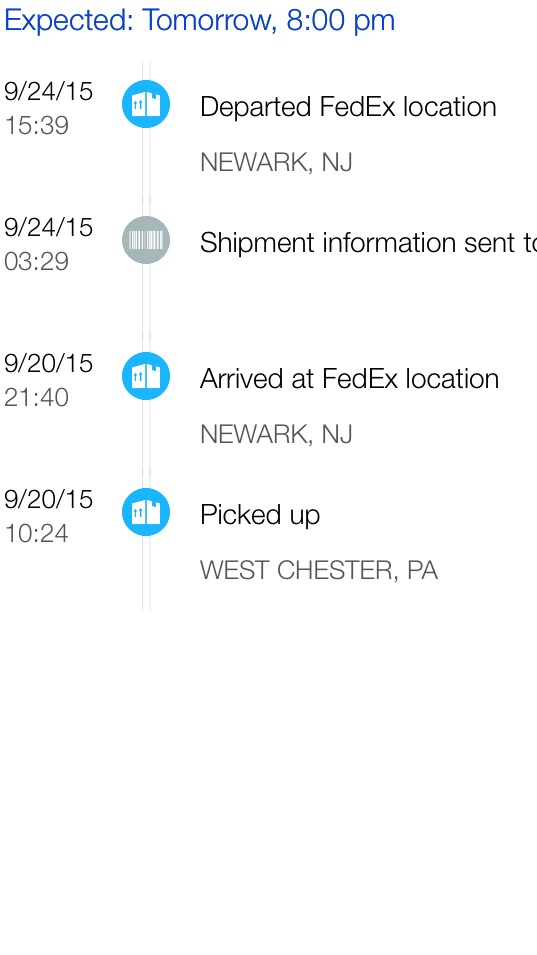The width and height of the screenshot is (537, 955).
Task: Tap NEWARK, NJ under Departed FedEx location
Action: pos(276,163)
